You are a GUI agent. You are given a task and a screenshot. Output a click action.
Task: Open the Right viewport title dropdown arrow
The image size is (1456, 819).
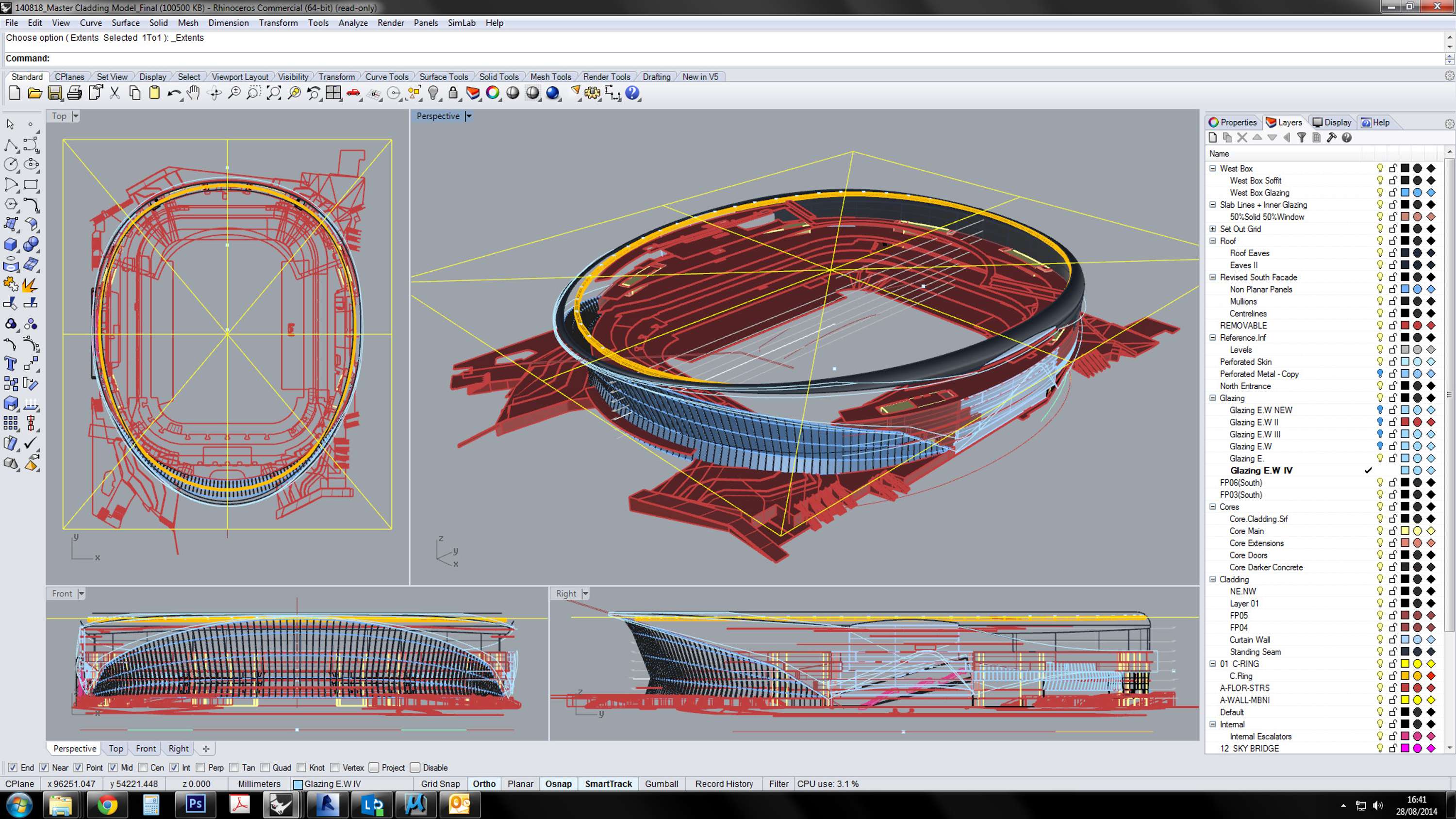tap(586, 593)
